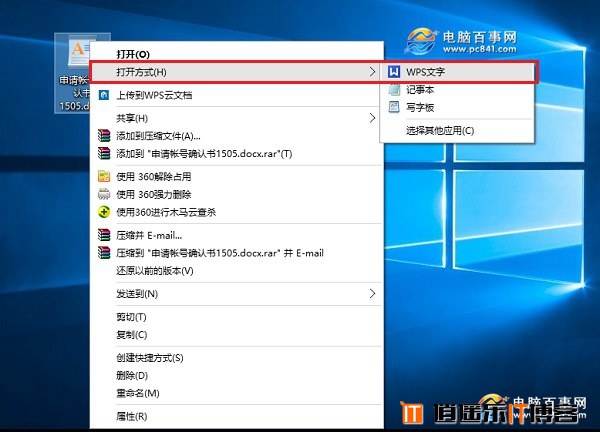Screen dimensions: 600x432
Task: Choose 删除(D) from the menu
Action: pos(236,375)
